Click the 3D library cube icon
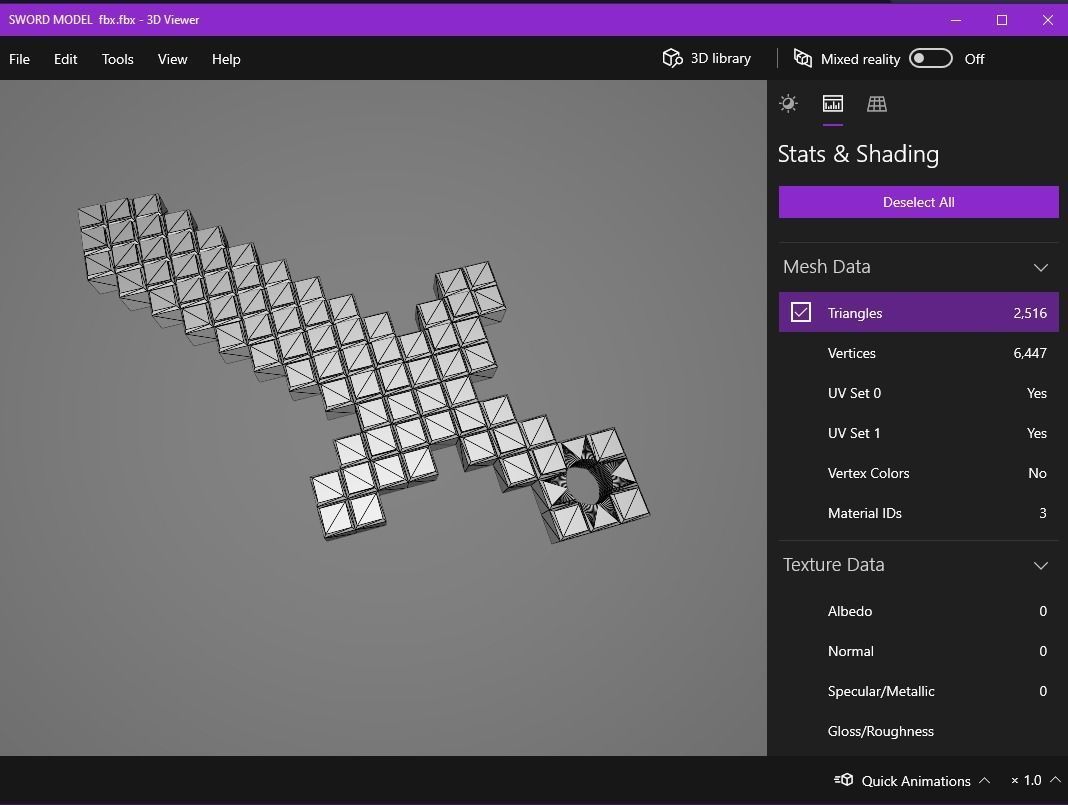 672,58
